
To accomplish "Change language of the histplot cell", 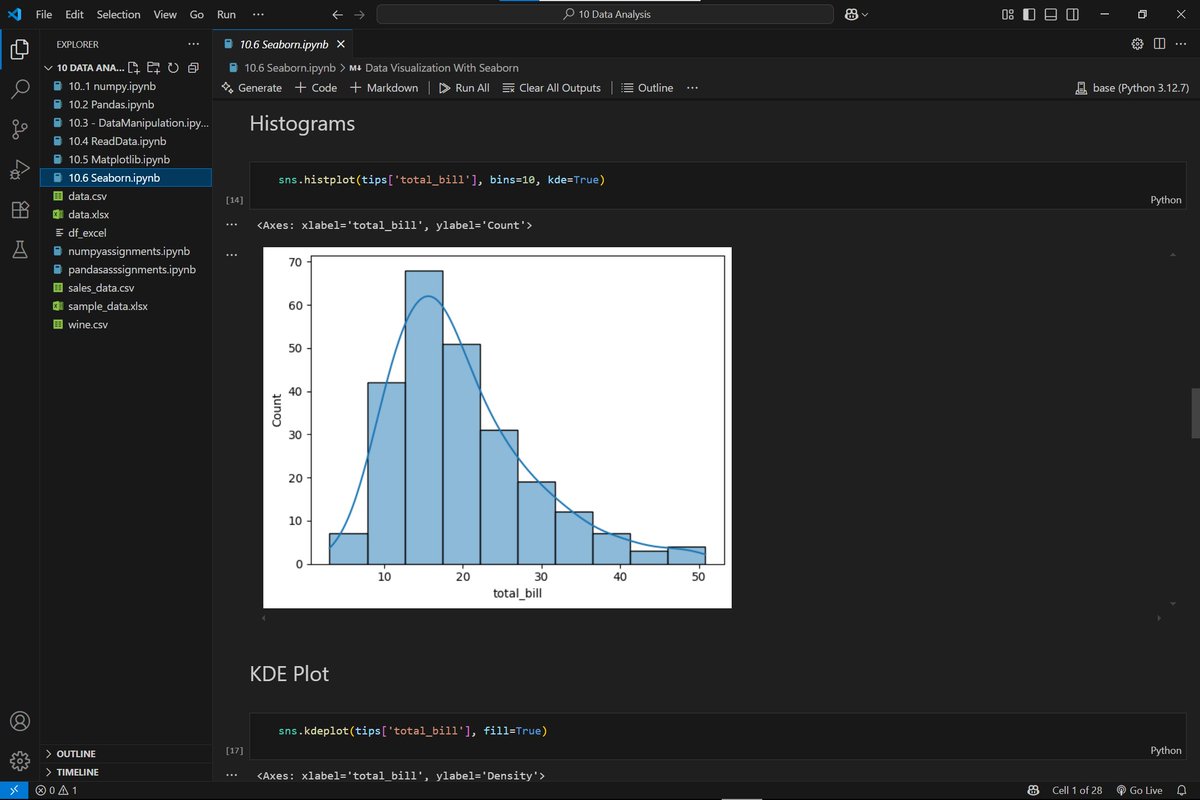I will click(1166, 200).
